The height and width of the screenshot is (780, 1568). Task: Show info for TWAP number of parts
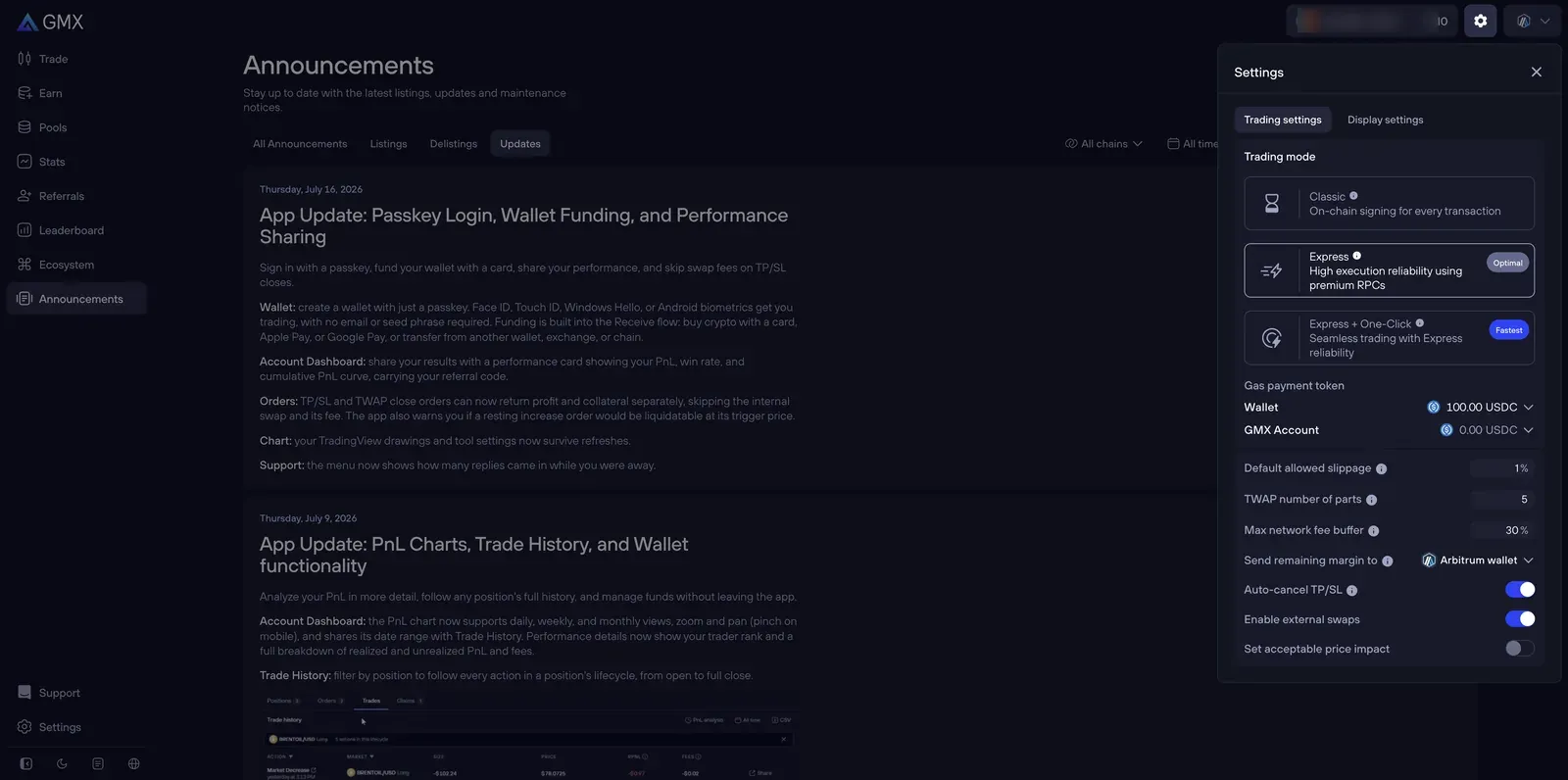point(1371,500)
